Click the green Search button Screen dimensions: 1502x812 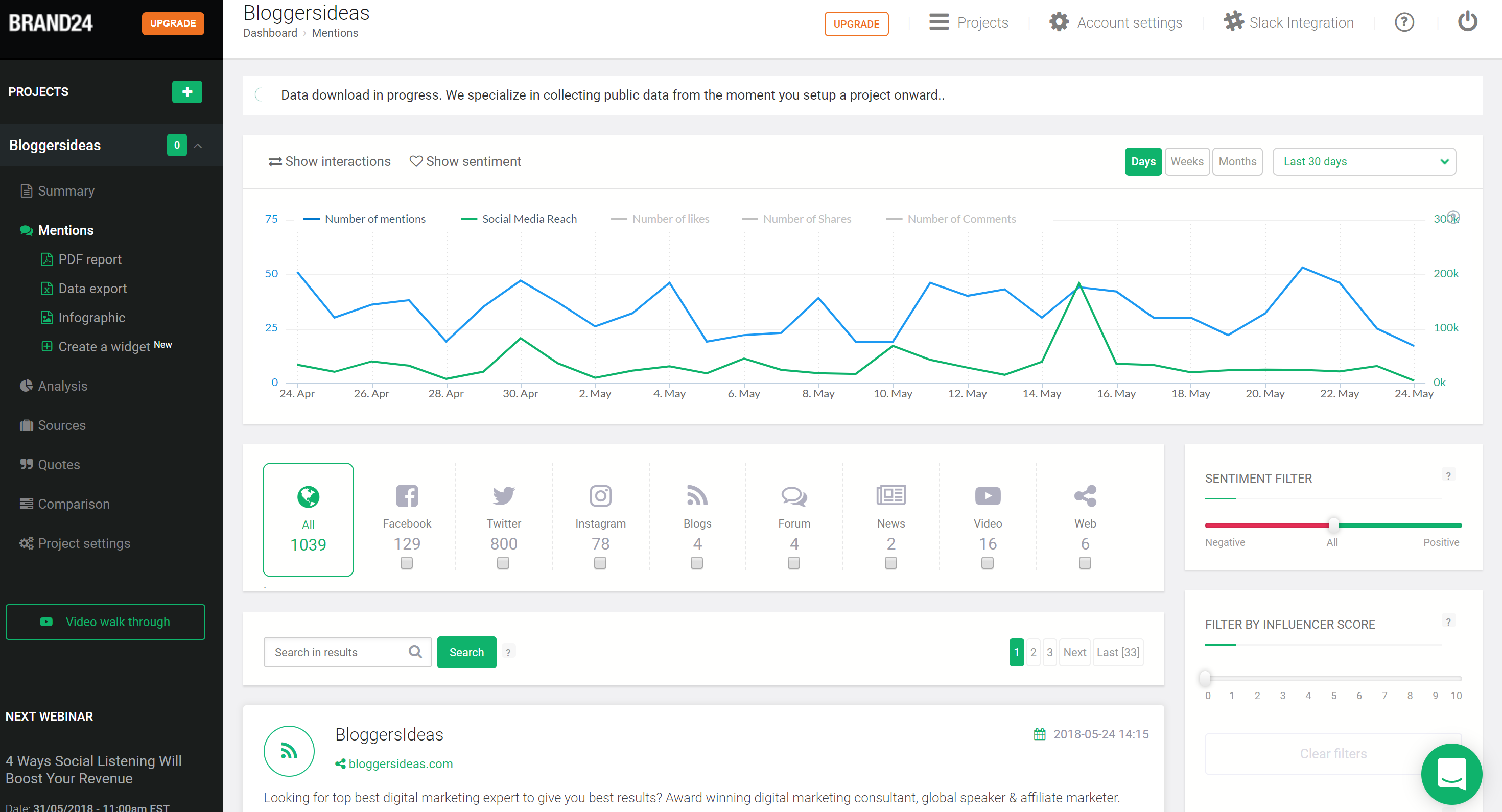pyautogui.click(x=466, y=652)
